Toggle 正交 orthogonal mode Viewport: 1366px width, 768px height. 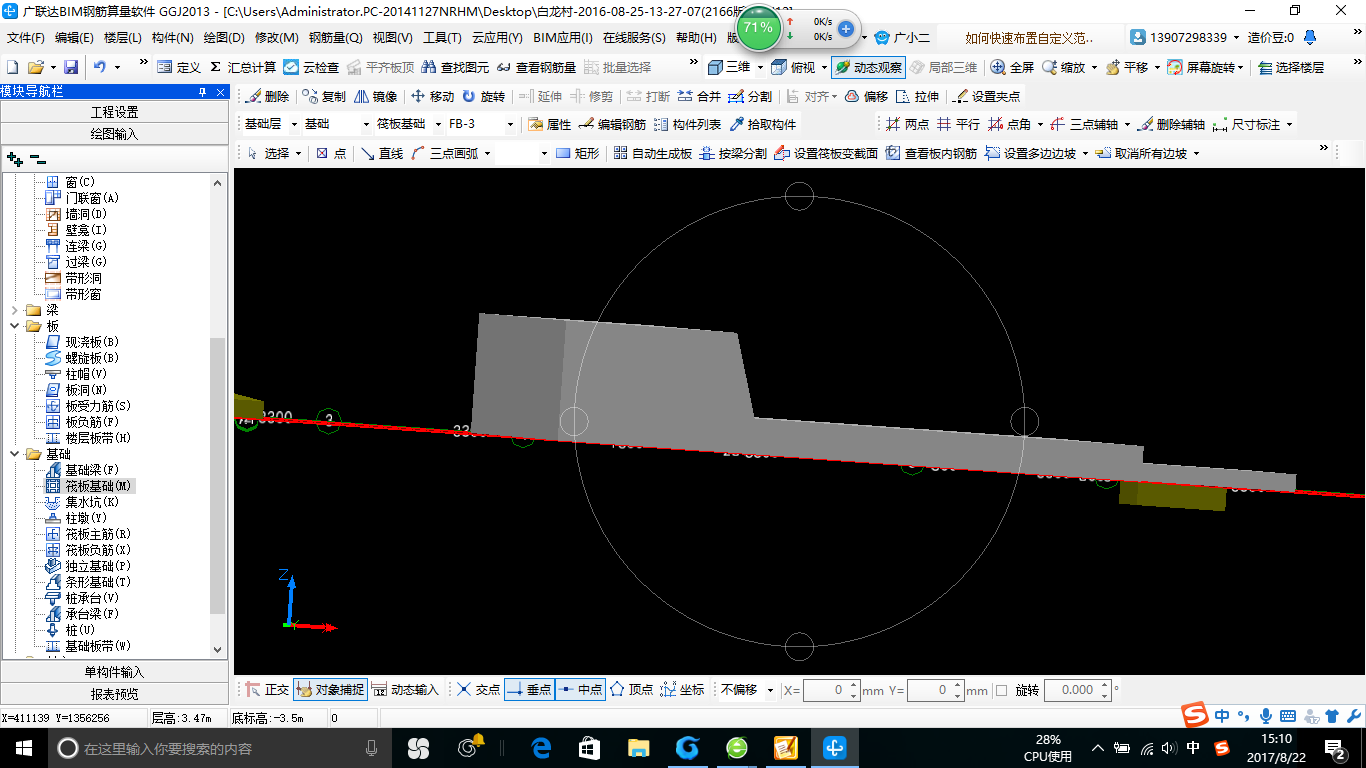[x=268, y=690]
